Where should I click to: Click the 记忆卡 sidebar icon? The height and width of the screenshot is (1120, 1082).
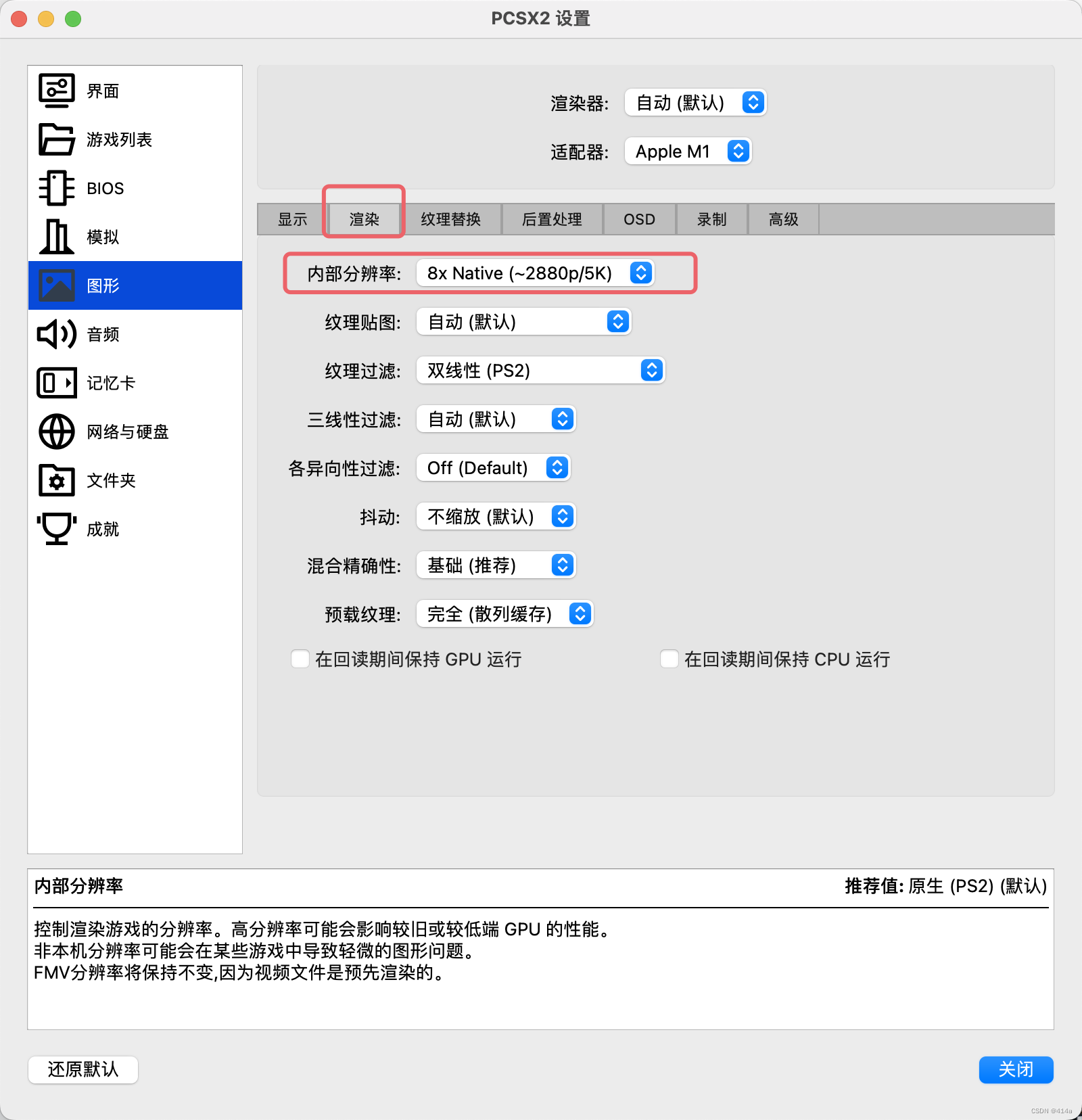click(109, 382)
